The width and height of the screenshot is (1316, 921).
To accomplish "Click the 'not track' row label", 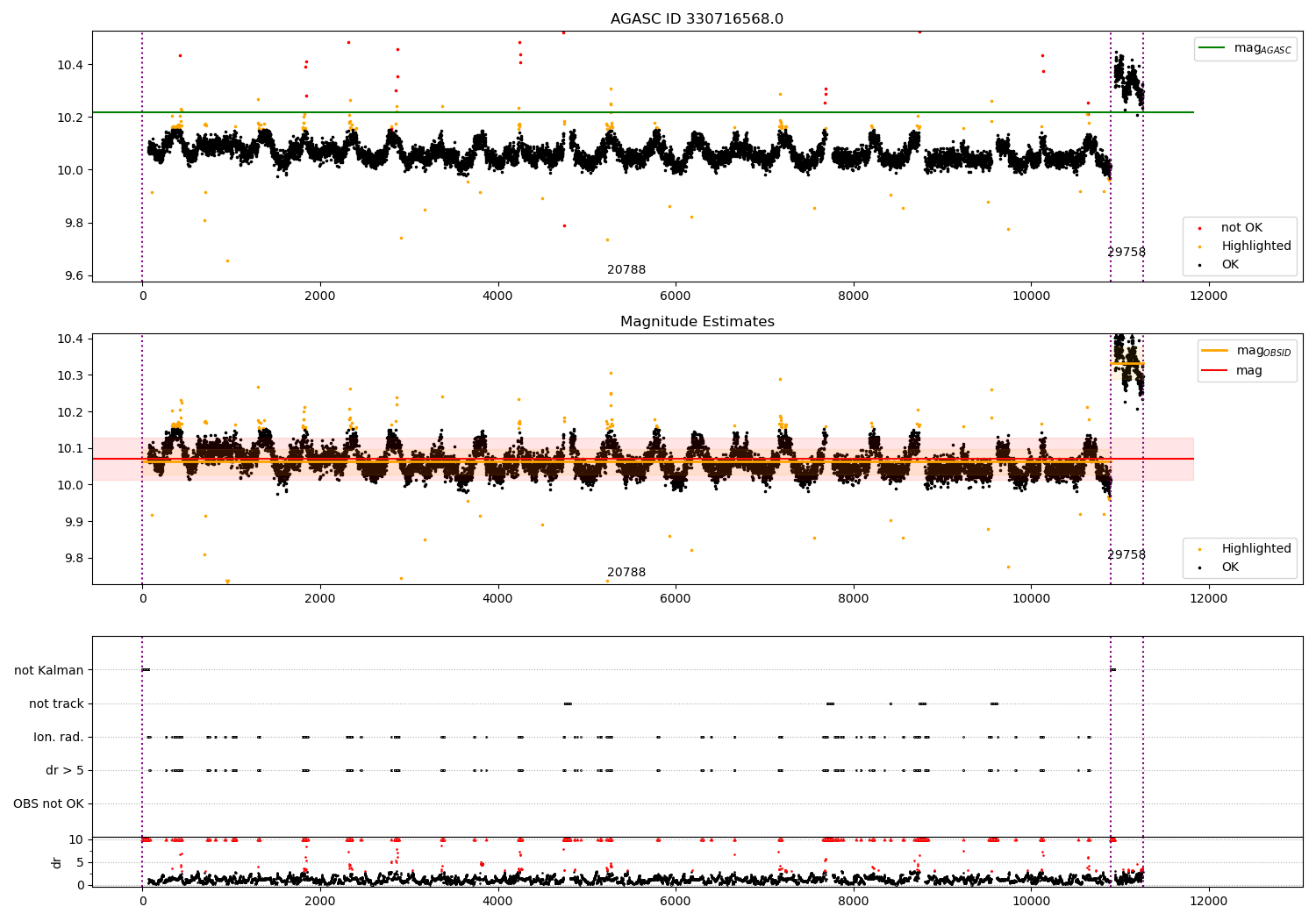I will (56, 703).
